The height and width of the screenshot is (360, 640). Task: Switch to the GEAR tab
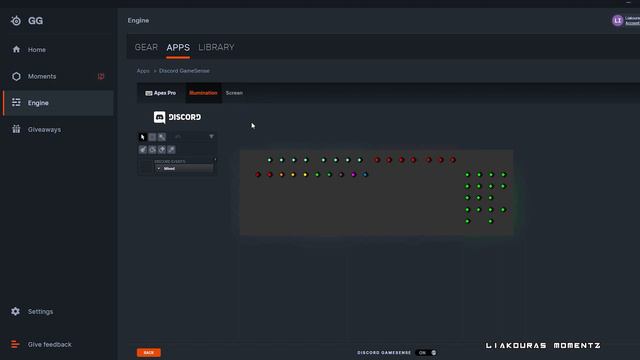click(x=146, y=47)
